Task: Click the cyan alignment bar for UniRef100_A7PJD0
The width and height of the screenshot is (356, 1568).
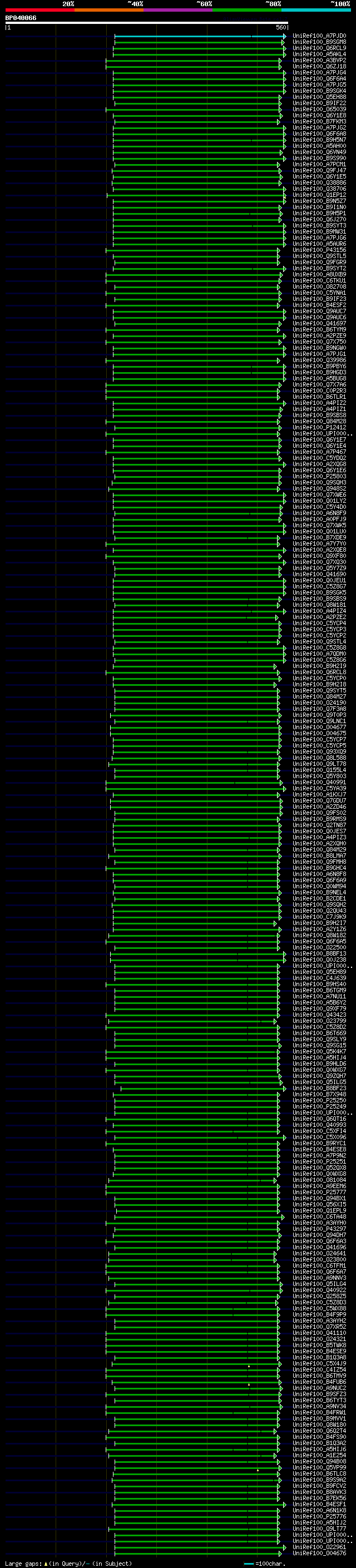Action: 200,36
